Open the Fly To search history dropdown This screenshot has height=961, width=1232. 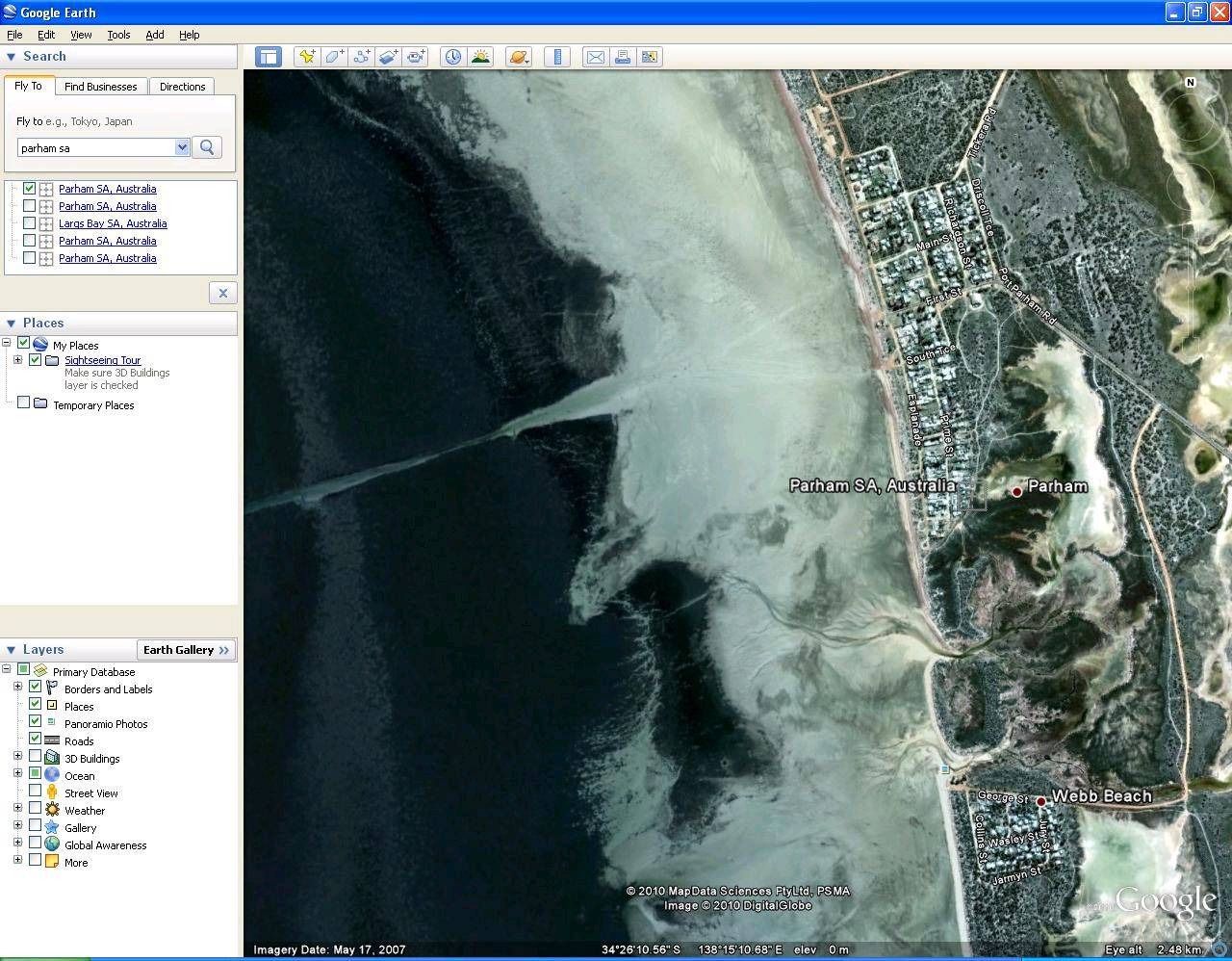coord(182,147)
